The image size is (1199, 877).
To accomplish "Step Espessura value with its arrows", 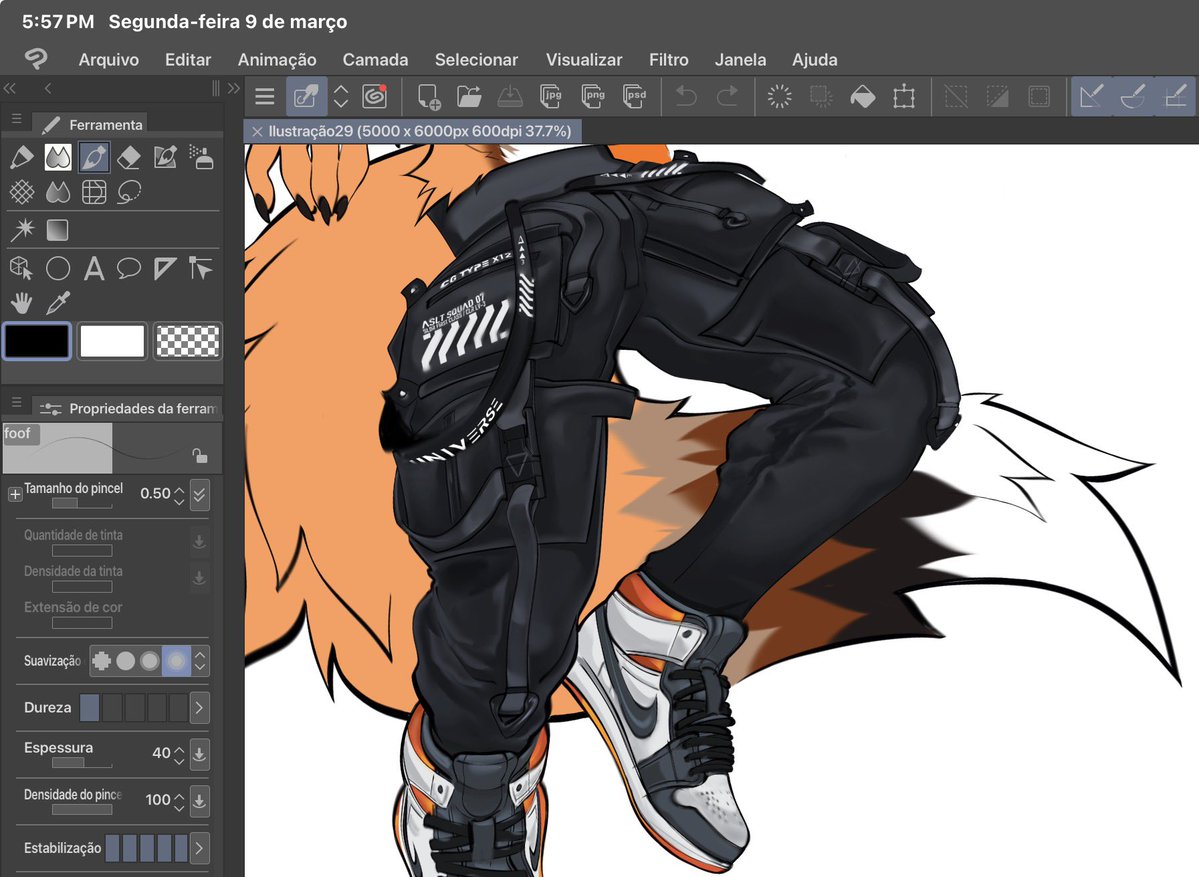I will [x=179, y=754].
